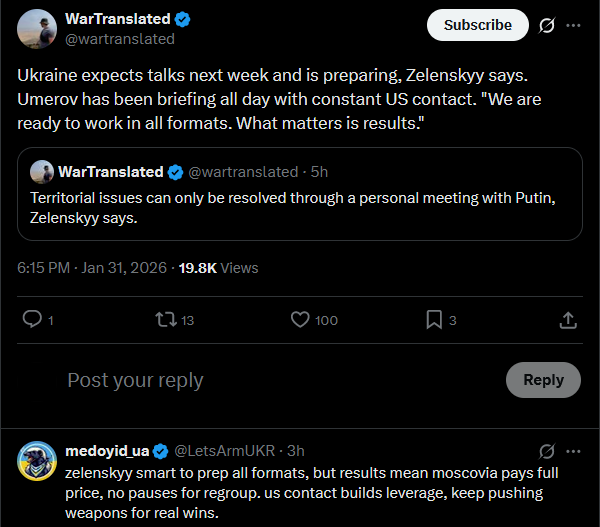The height and width of the screenshot is (527, 600).
Task: Open the share upload icon
Action: [568, 320]
